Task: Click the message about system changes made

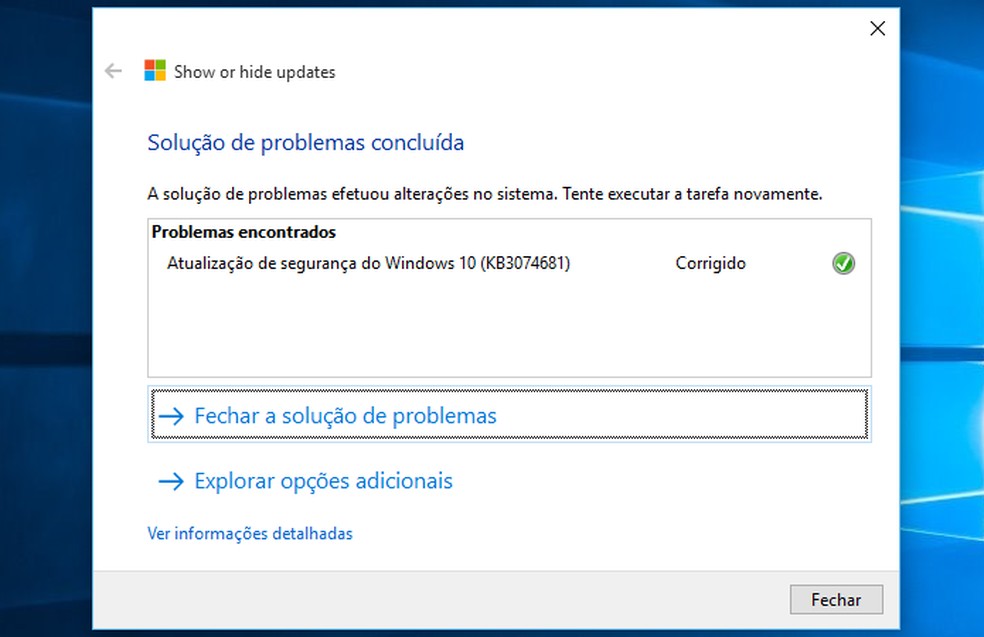Action: coord(484,194)
